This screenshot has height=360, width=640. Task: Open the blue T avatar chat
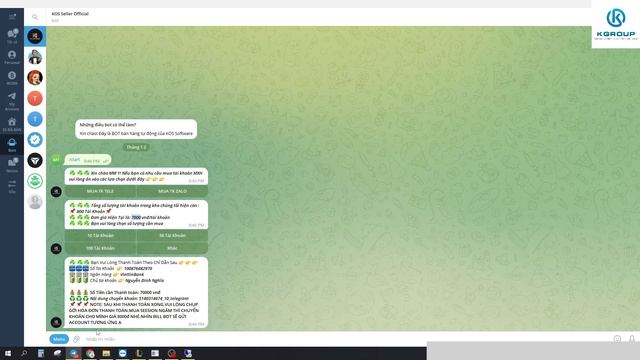35,119
